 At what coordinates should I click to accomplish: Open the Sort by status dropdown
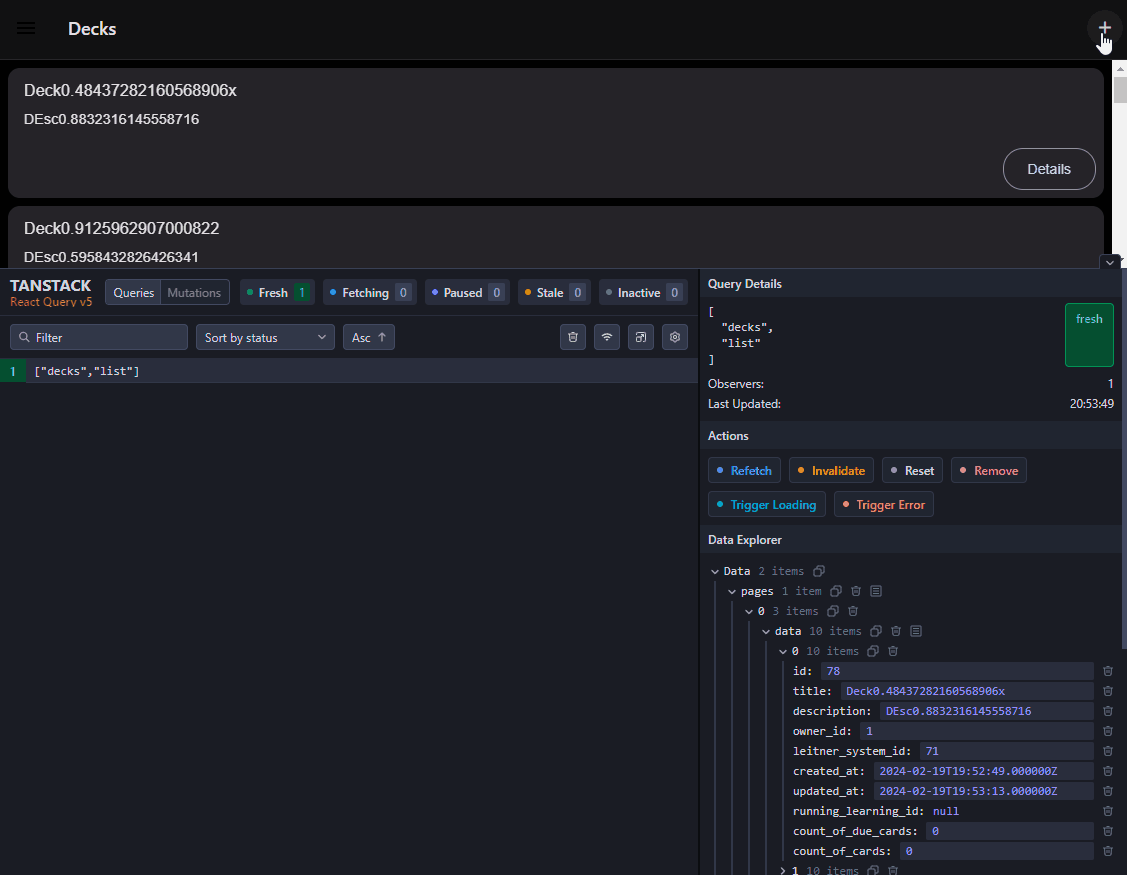(265, 337)
